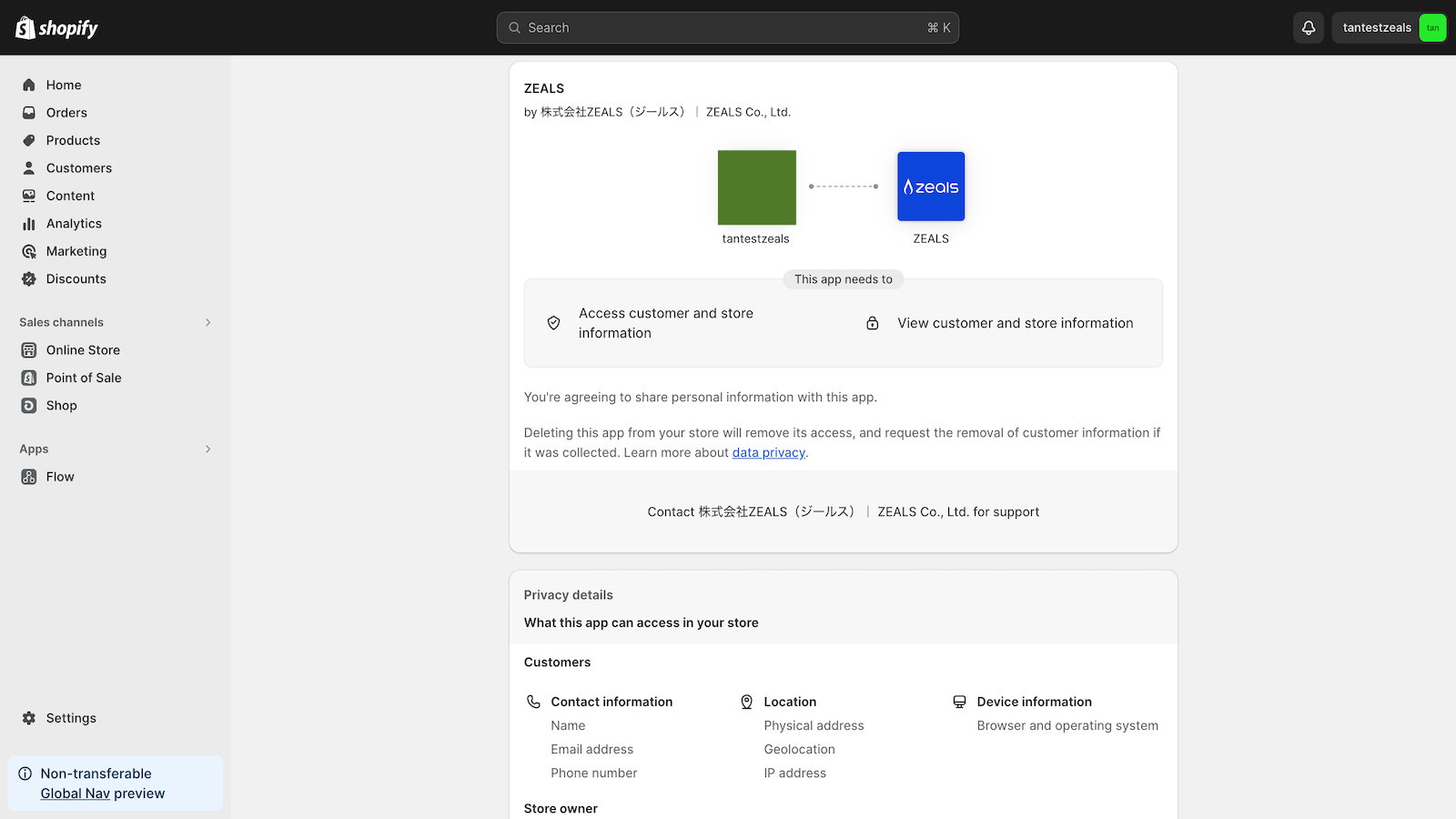Open Customers page

click(x=79, y=168)
